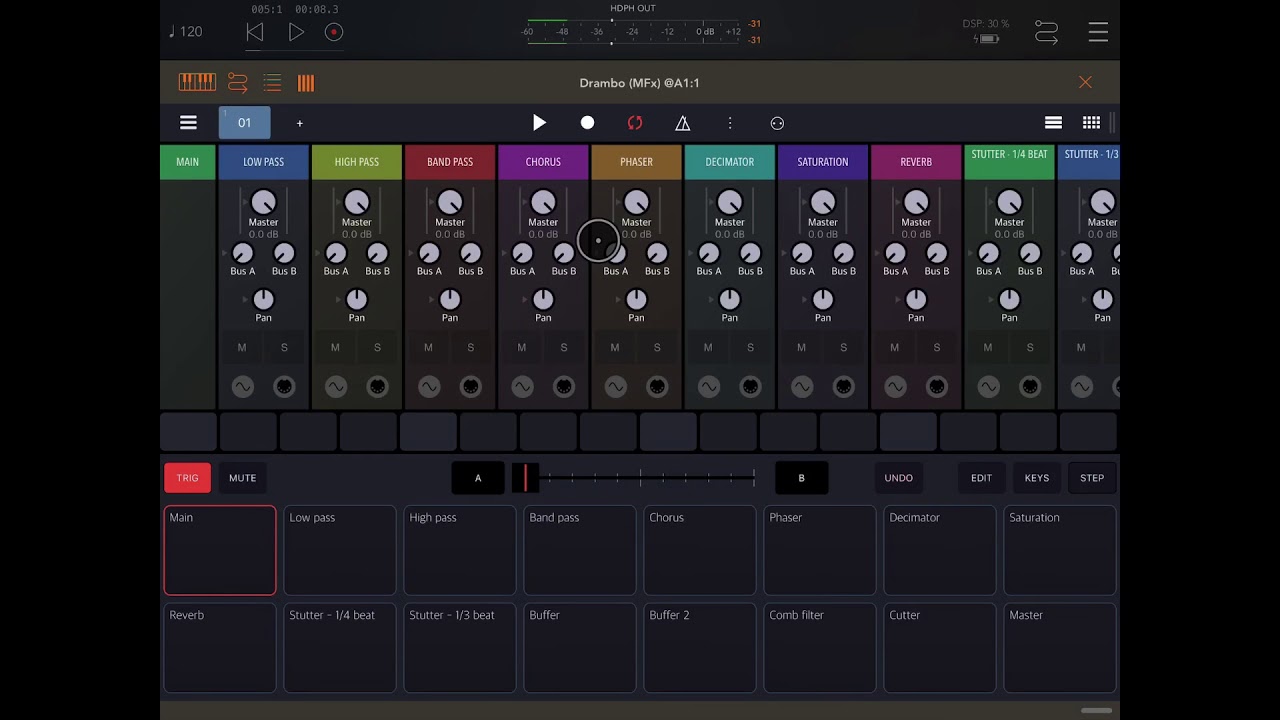Screen dimensions: 1280x720
Task: Select the LOW PASS track header
Action: 264,162
